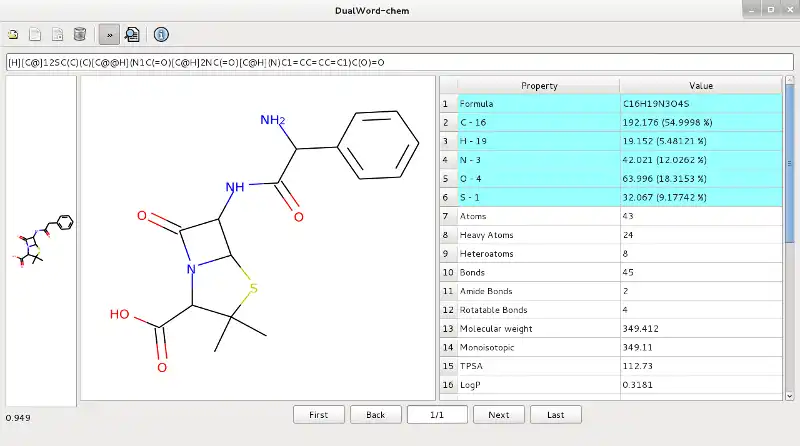Select the Formula property row
The width and height of the screenshot is (800, 446).
pyautogui.click(x=611, y=104)
